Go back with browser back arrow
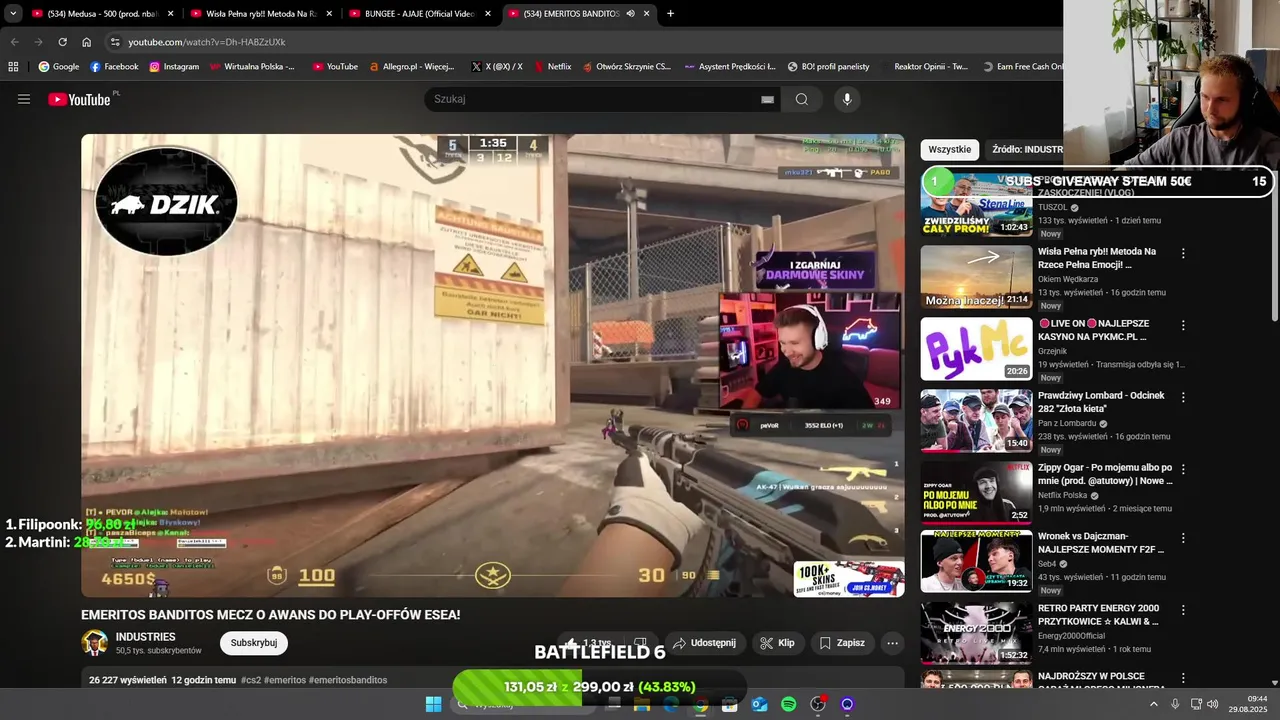Image resolution: width=1280 pixels, height=720 pixels. click(x=14, y=42)
